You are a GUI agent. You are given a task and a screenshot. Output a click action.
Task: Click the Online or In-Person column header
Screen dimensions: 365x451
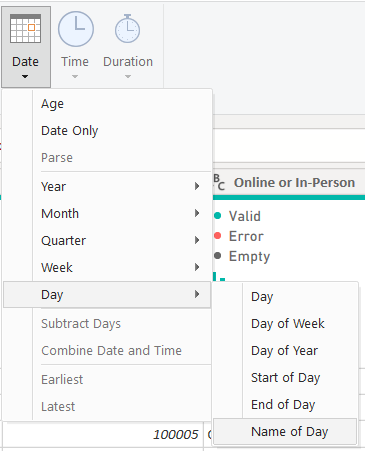289,182
